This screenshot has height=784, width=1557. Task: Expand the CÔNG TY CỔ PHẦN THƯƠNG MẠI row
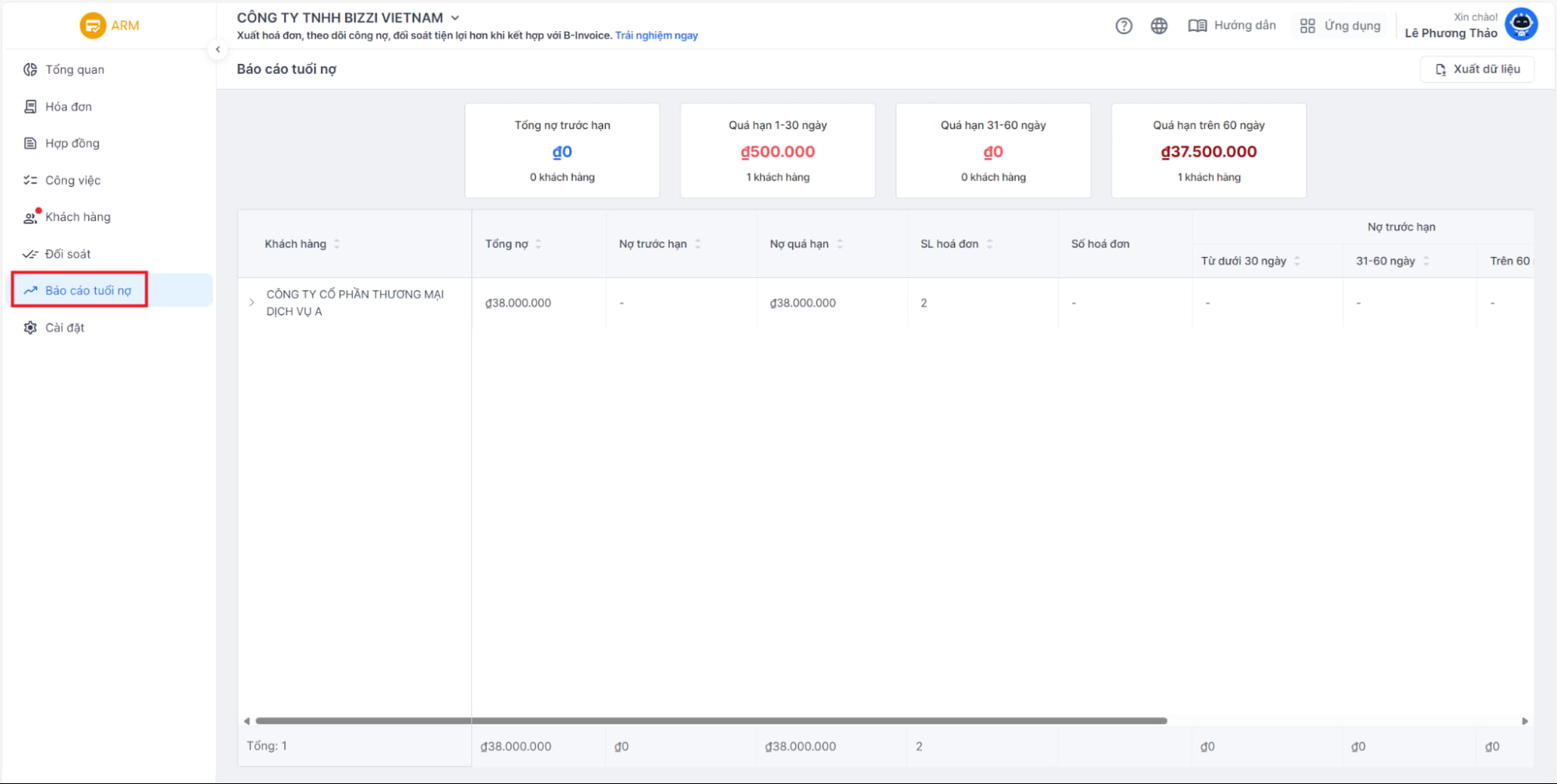pos(252,302)
